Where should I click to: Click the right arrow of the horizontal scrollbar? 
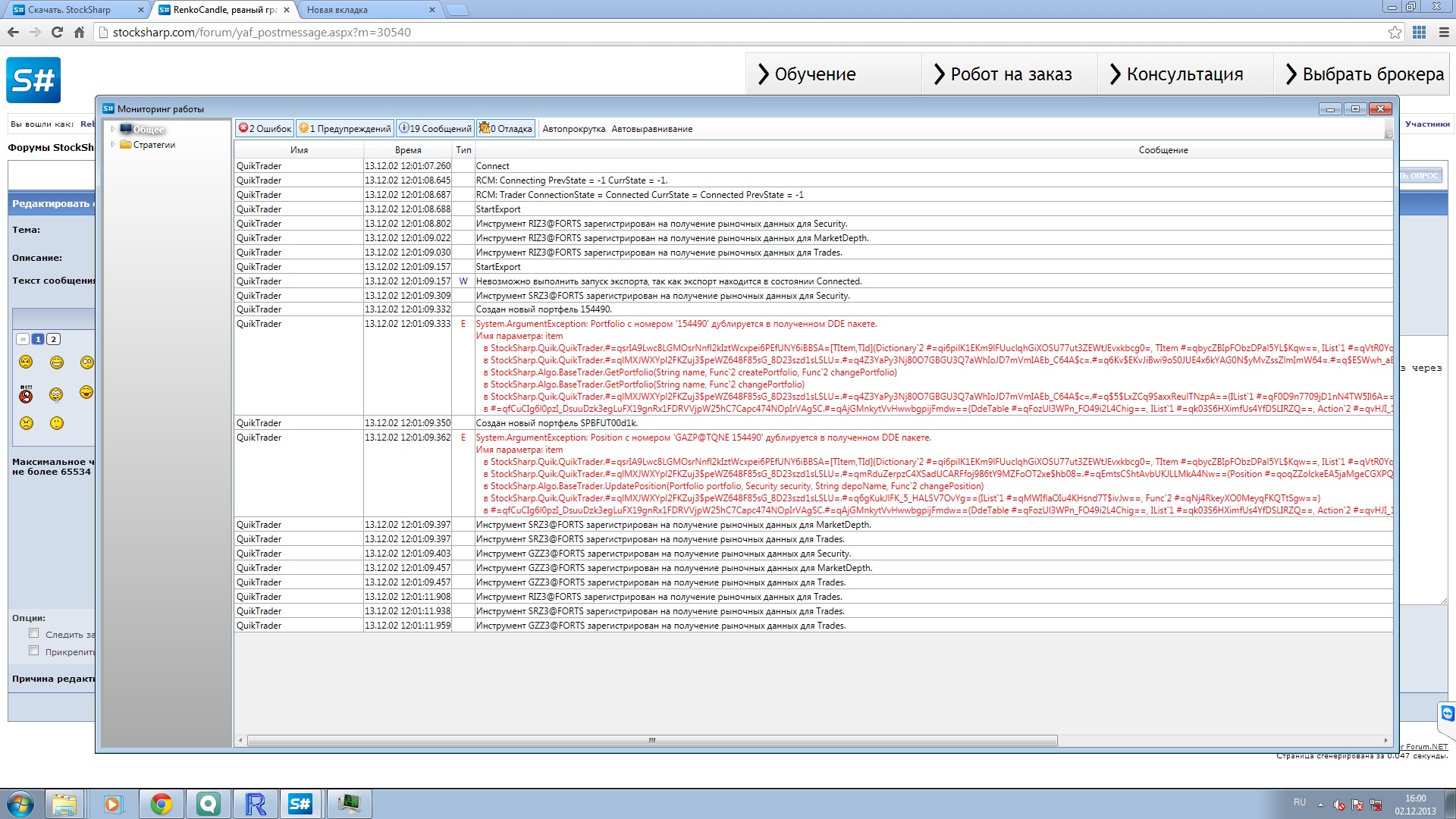click(1386, 740)
